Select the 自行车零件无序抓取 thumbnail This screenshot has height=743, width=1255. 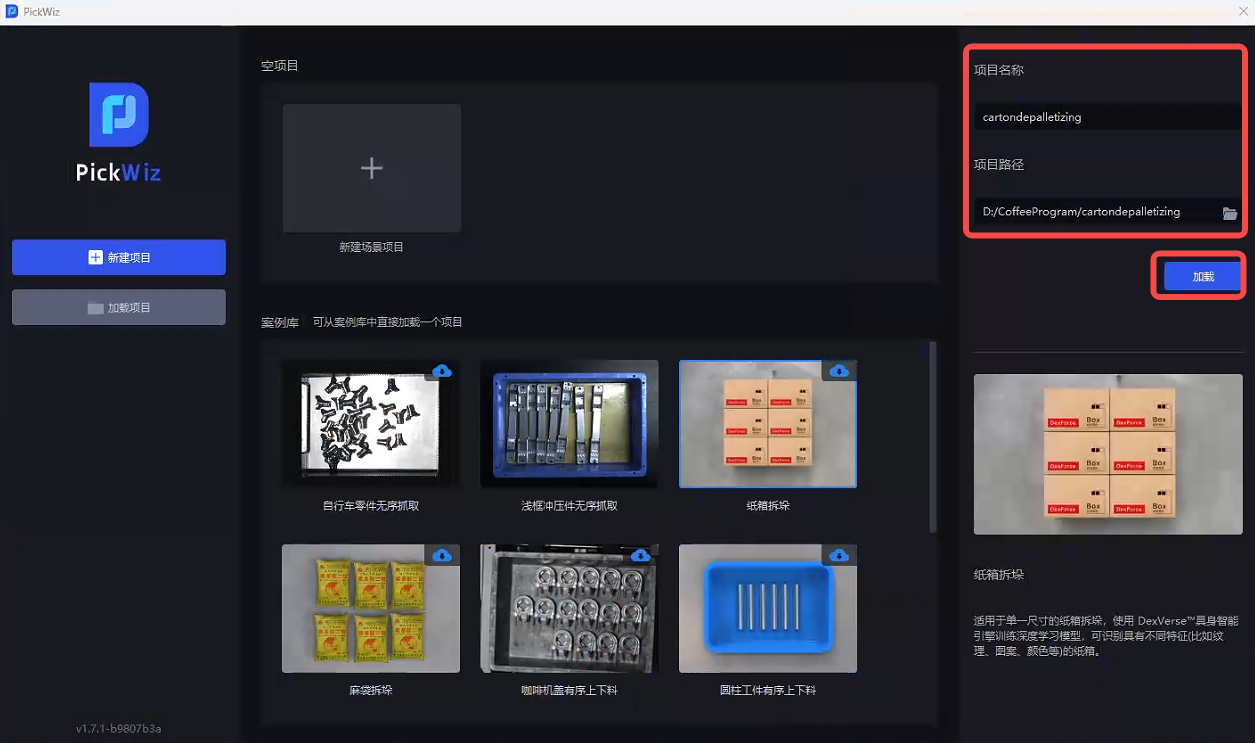(x=371, y=425)
